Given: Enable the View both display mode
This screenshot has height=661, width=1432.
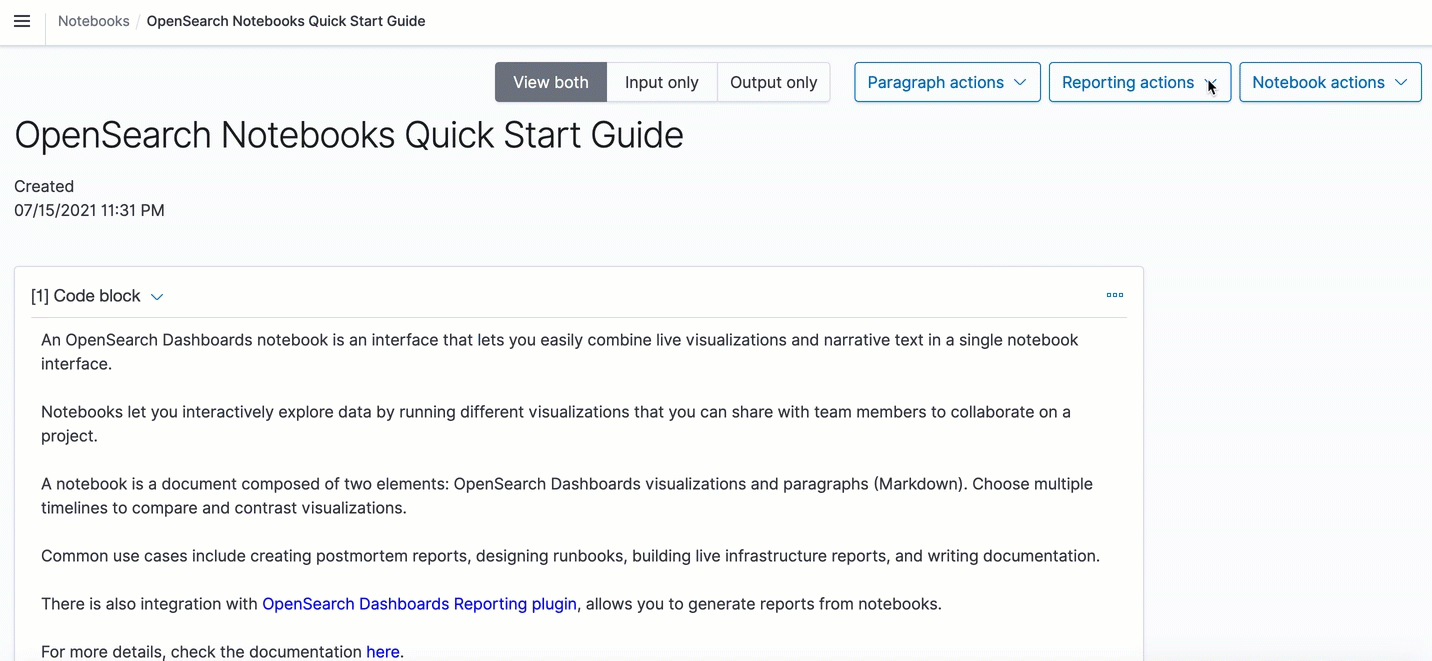Looking at the screenshot, I should (550, 82).
